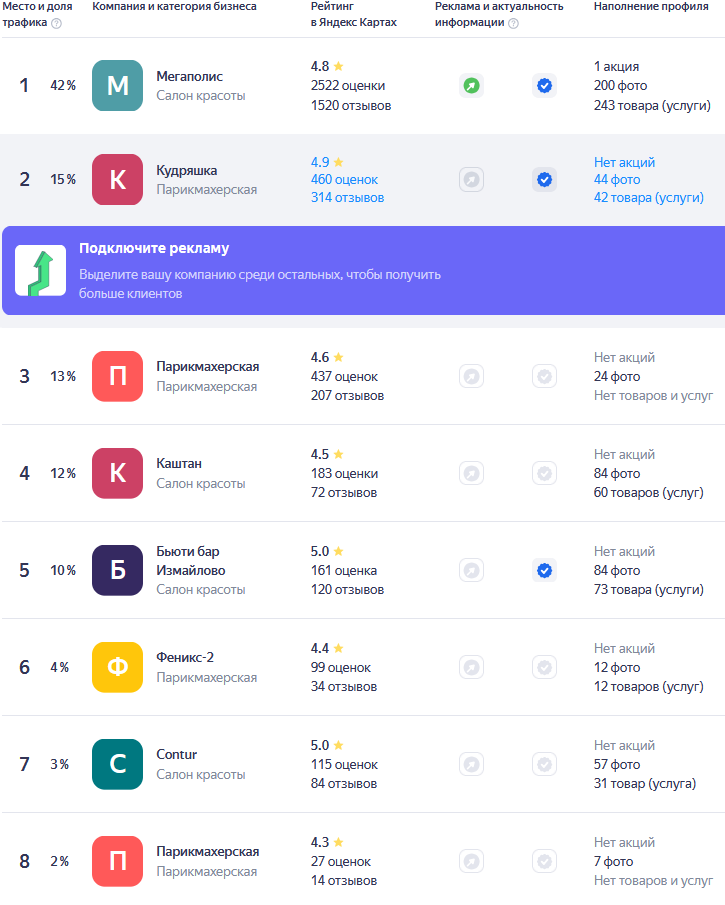The image size is (725, 905).
Task: Click the Мегаполис company name
Action: [x=189, y=76]
